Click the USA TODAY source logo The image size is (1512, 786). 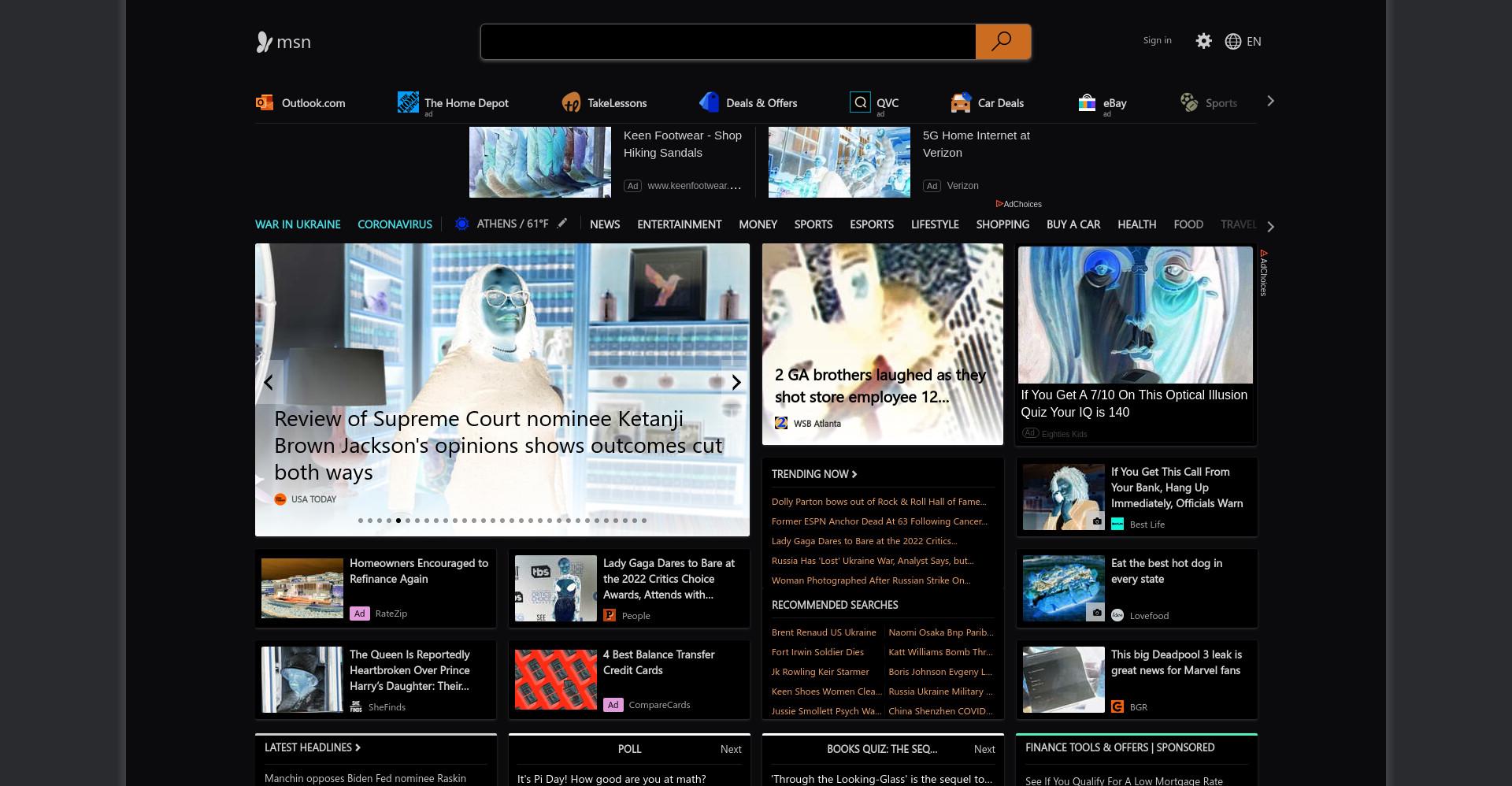(x=280, y=499)
